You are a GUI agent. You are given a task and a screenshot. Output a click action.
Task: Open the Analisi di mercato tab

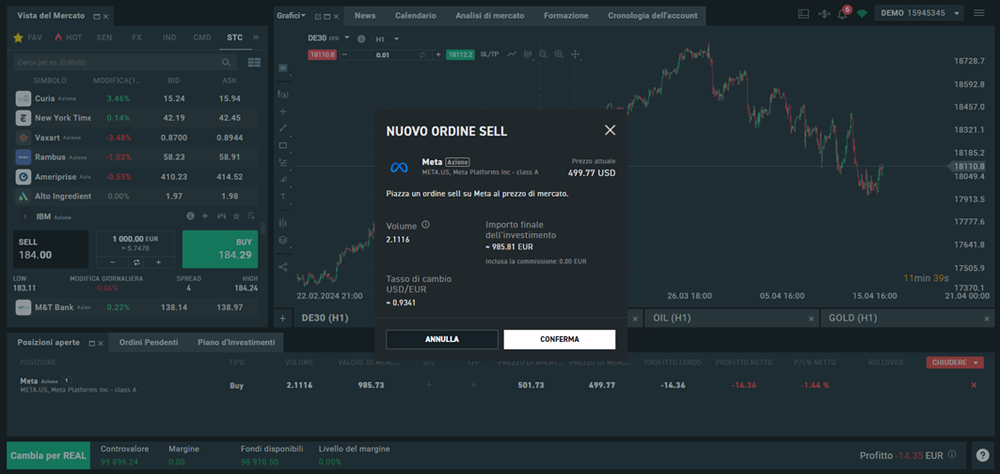coord(490,15)
